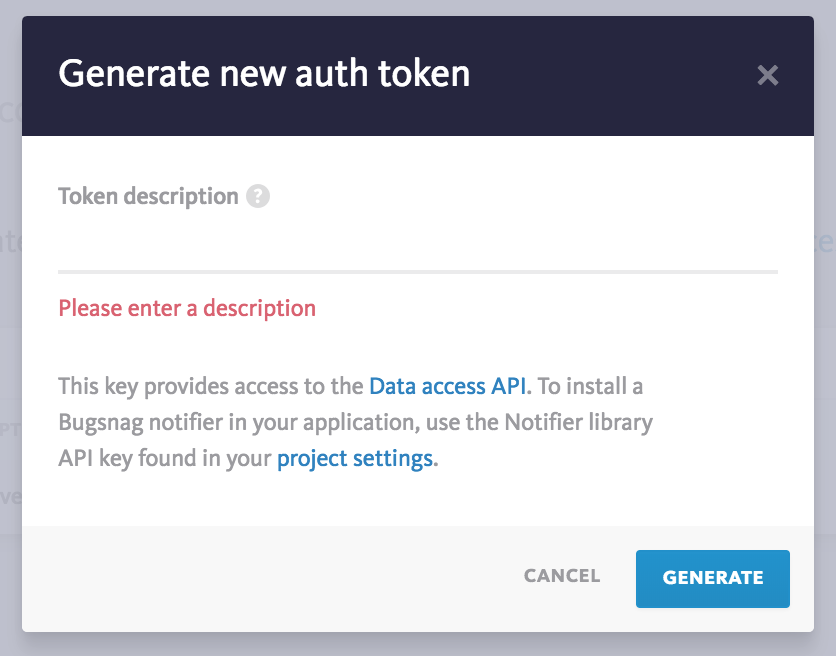Screen dimensions: 836x656
Task: Click the dimmed background right of dialog
Action: click(x=825, y=328)
